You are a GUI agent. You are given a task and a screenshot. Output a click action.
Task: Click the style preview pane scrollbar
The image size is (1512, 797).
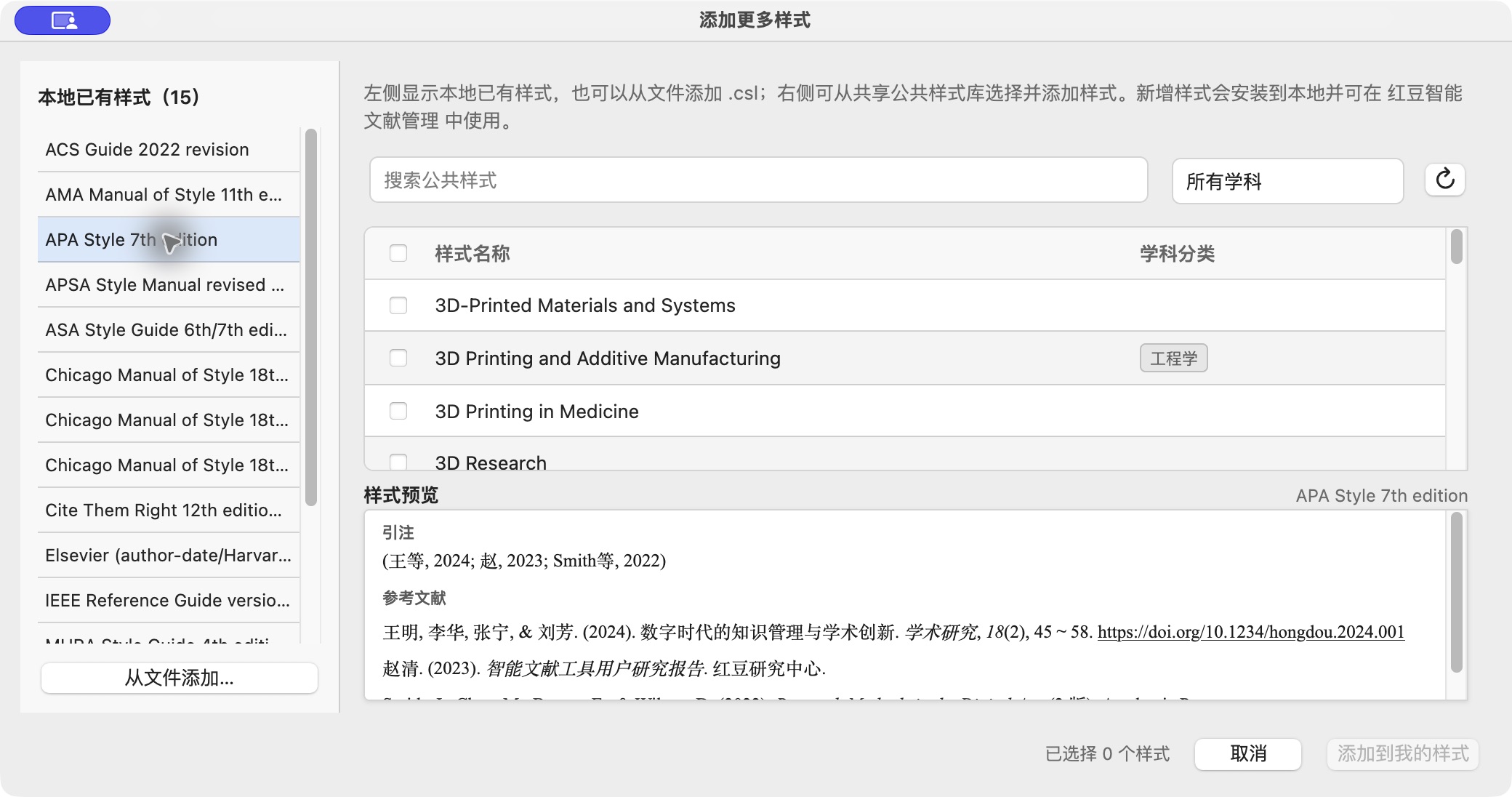[1456, 593]
